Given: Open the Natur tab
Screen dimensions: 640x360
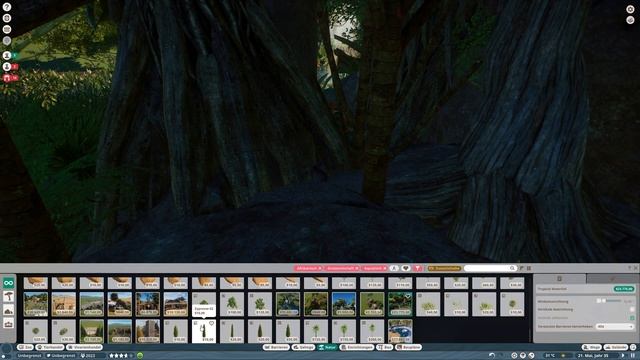Looking at the screenshot, I should [x=327, y=347].
